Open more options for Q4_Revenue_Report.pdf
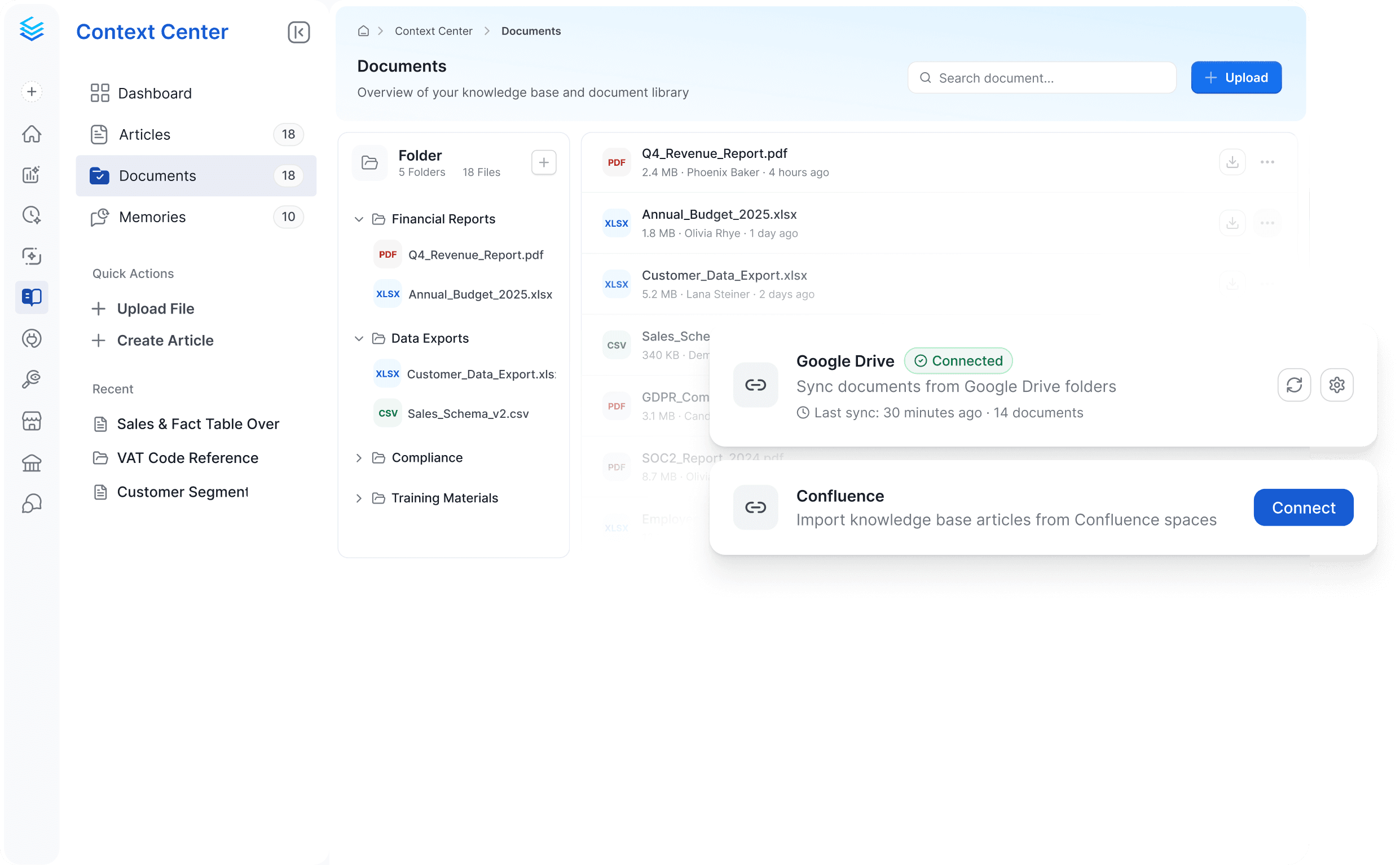Screen dimensions: 1400x865 (1267, 162)
